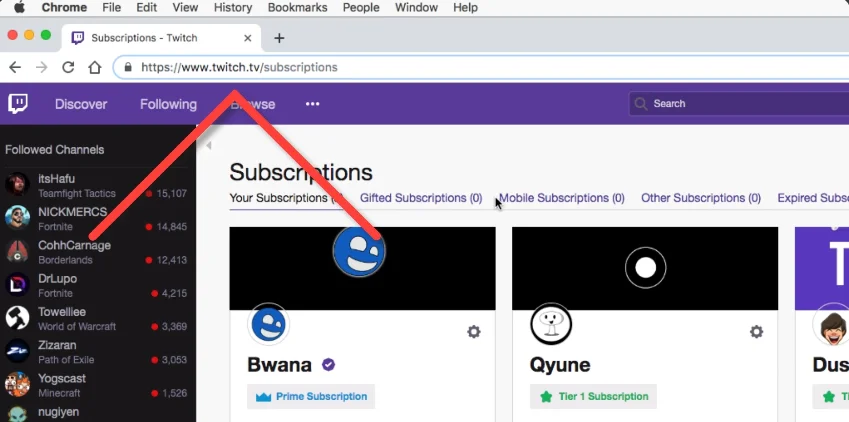Click Qyune's Tier 1 Subscription badge
849x422 pixels.
point(593,397)
